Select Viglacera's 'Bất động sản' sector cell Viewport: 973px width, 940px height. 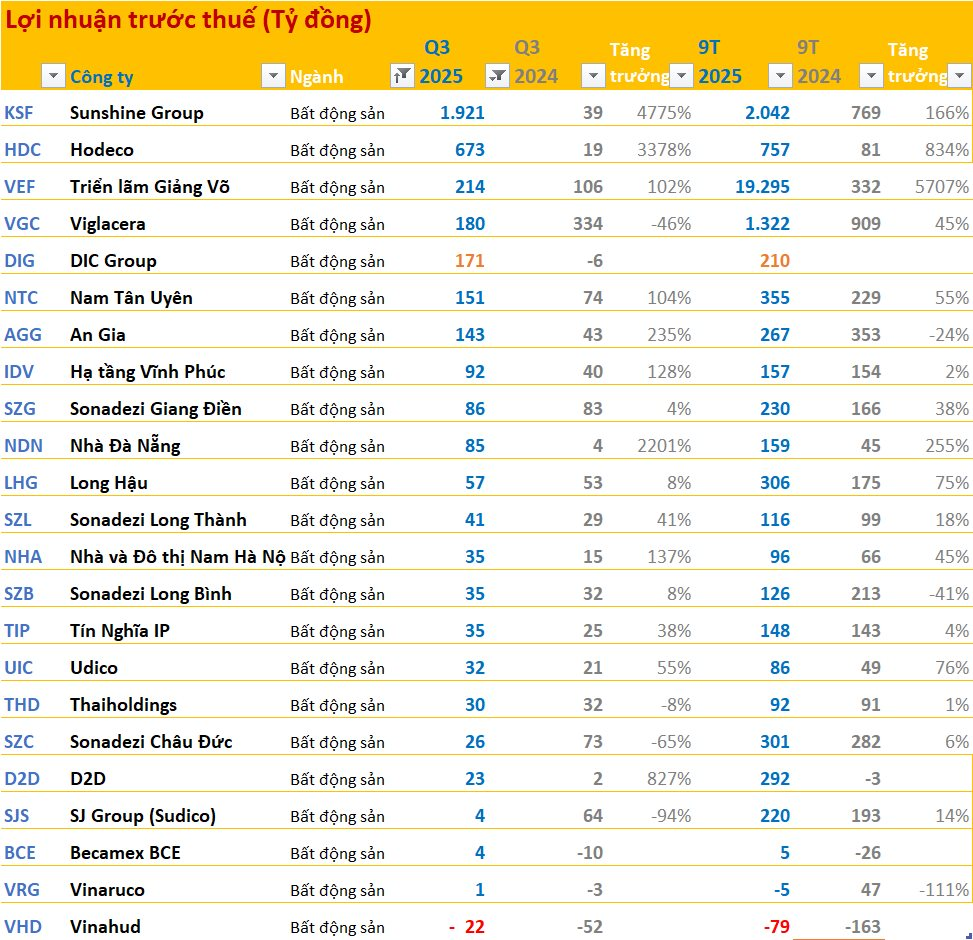337,224
